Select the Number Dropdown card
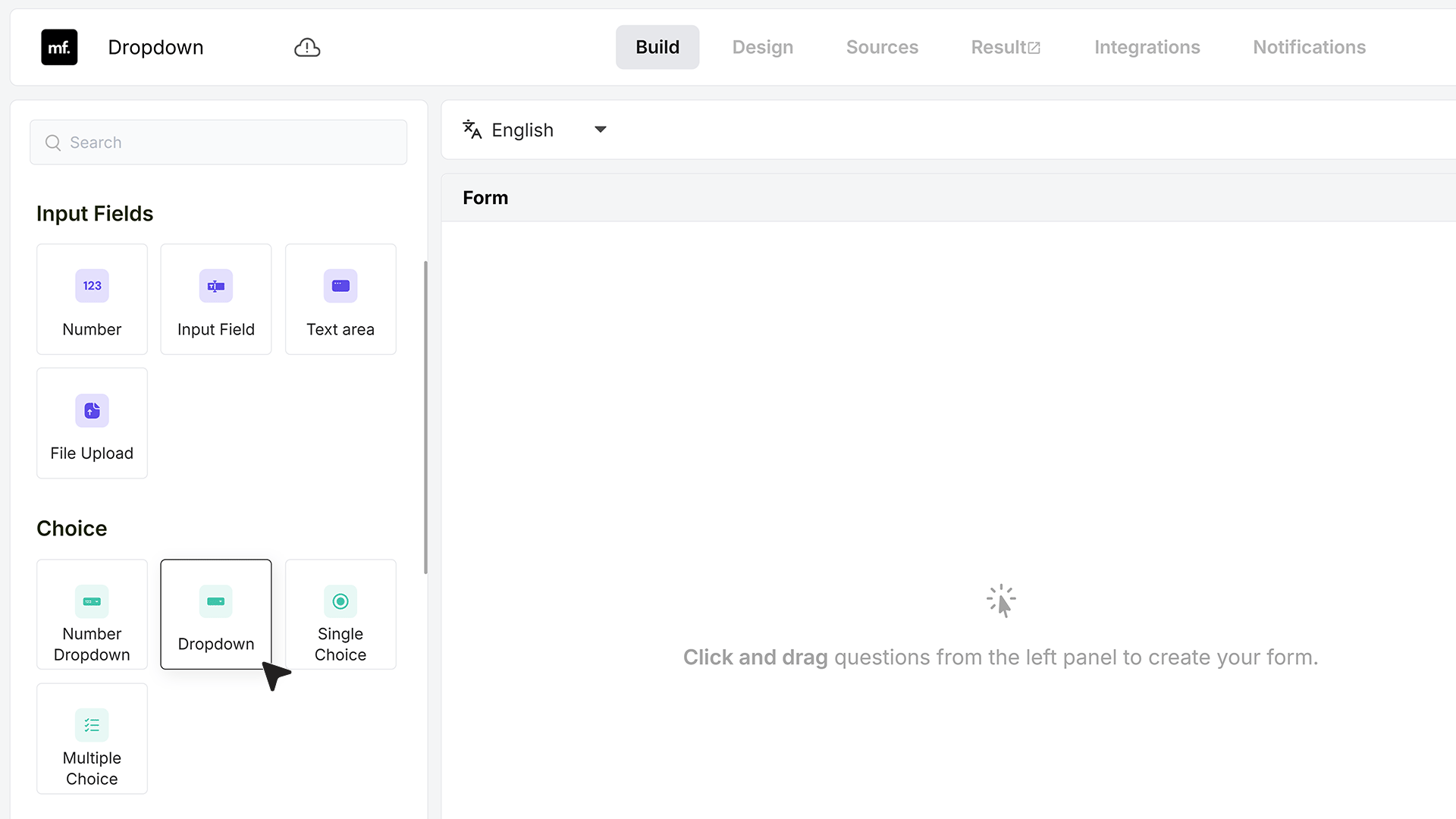 click(x=92, y=614)
